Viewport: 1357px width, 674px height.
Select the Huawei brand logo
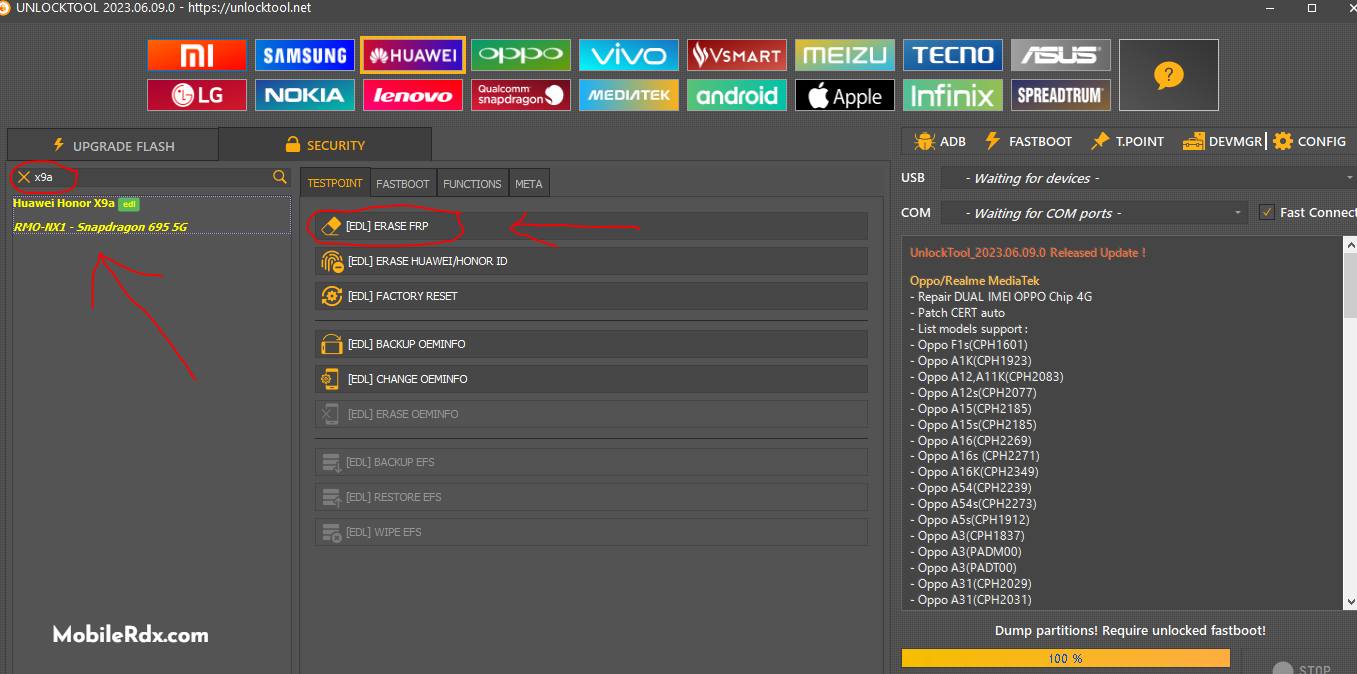(412, 55)
